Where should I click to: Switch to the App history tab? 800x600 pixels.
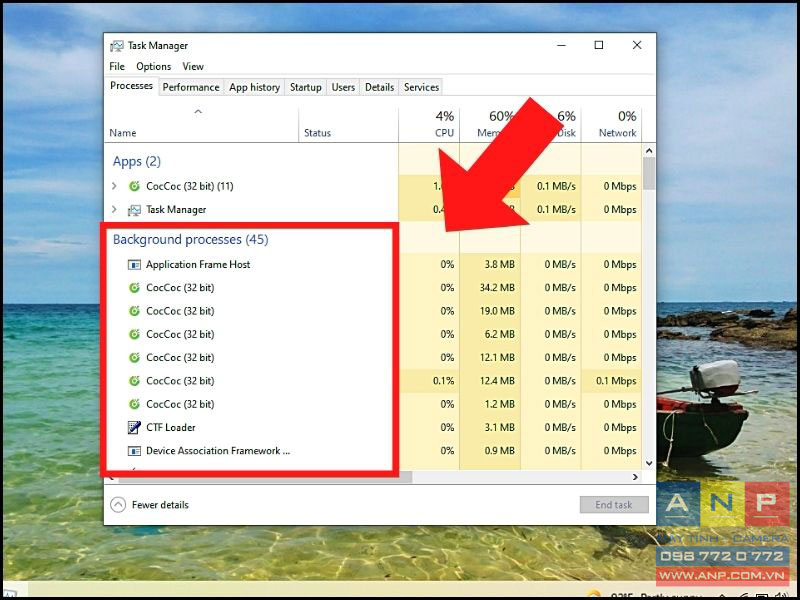click(255, 87)
